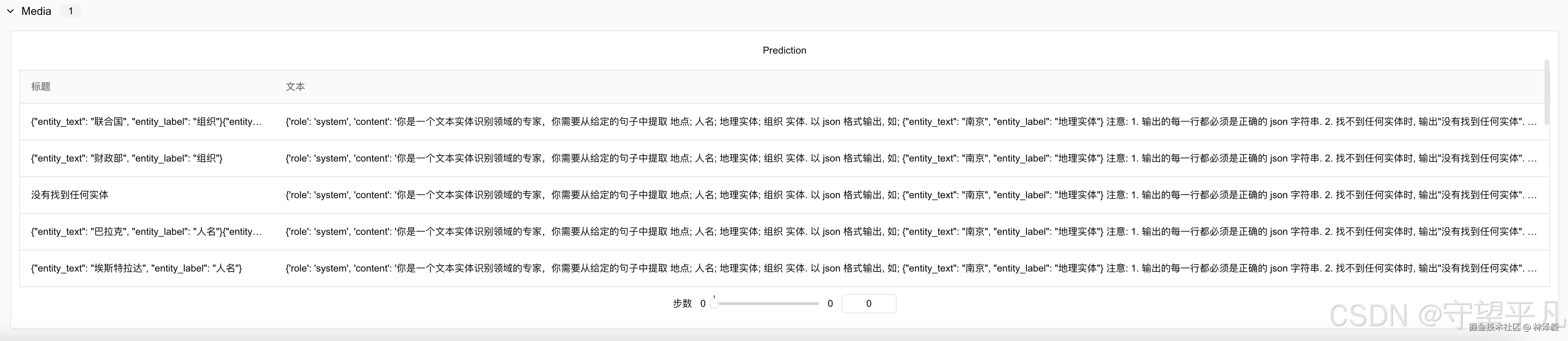This screenshot has height=341, width=1568.
Task: Select the 财政部 entity title cell
Action: [126, 158]
